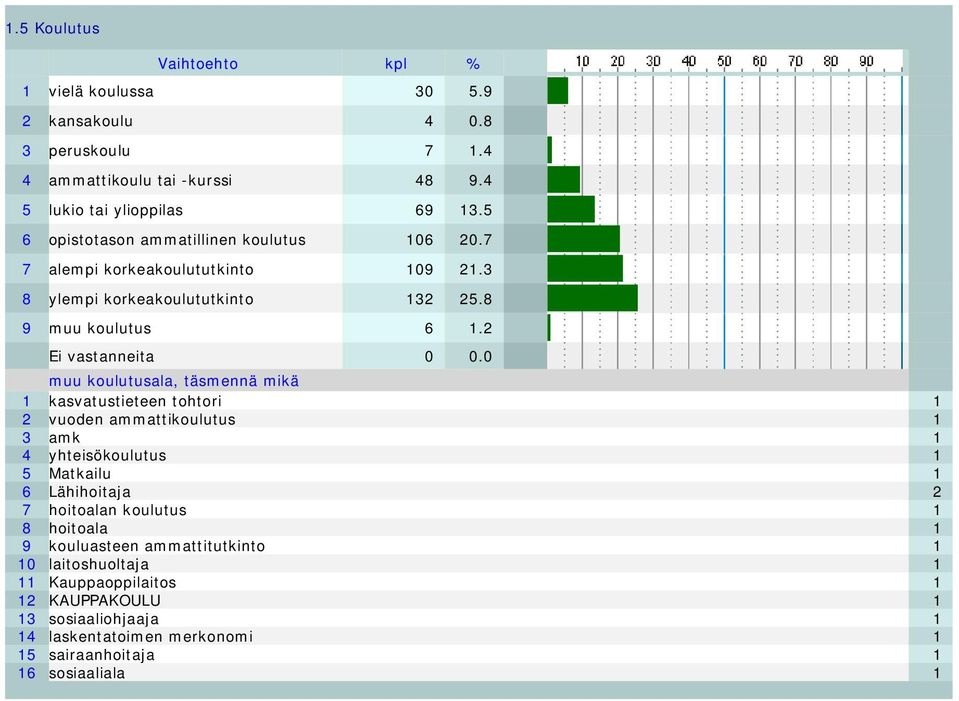This screenshot has height=701, width=959.
Task: Select the 'KAUPPAKOULU' response entry
Action: (x=105, y=601)
